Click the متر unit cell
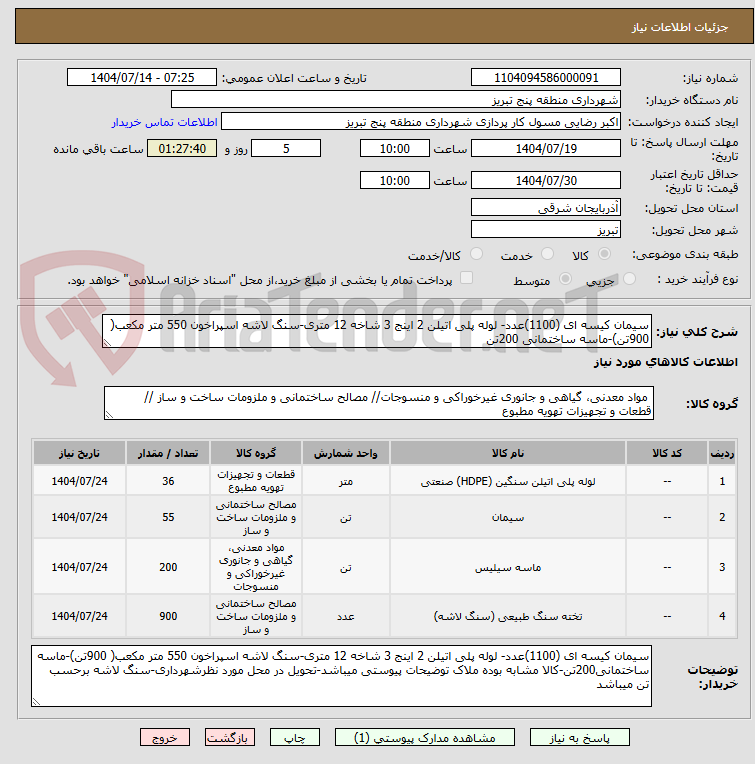This screenshot has height=764, width=755. 346,481
